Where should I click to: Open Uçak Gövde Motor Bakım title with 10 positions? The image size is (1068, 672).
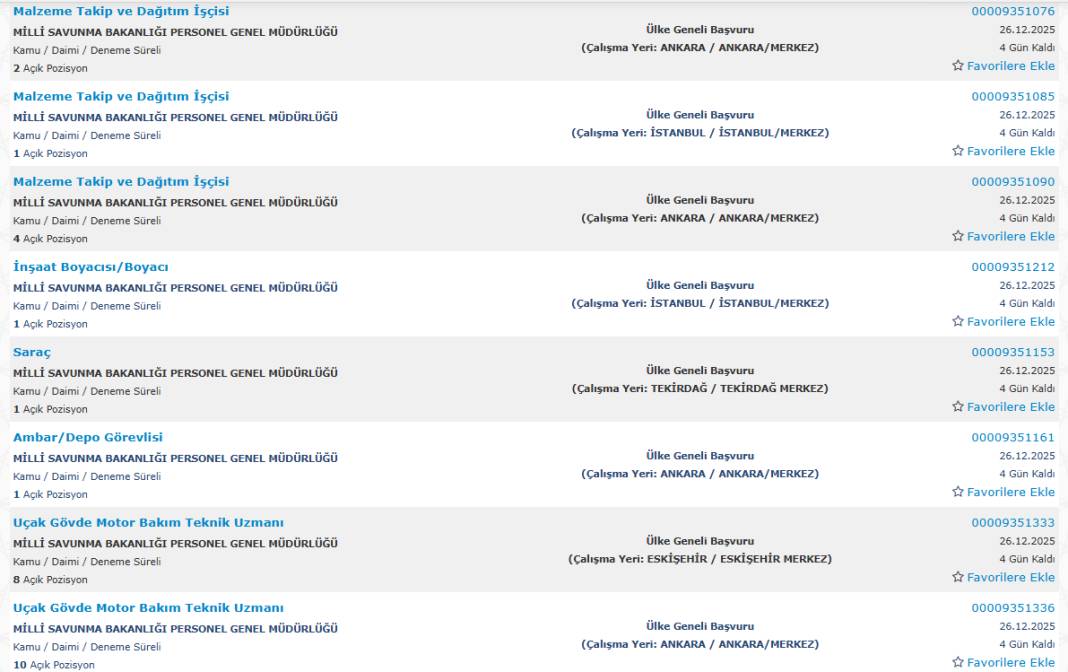click(148, 608)
